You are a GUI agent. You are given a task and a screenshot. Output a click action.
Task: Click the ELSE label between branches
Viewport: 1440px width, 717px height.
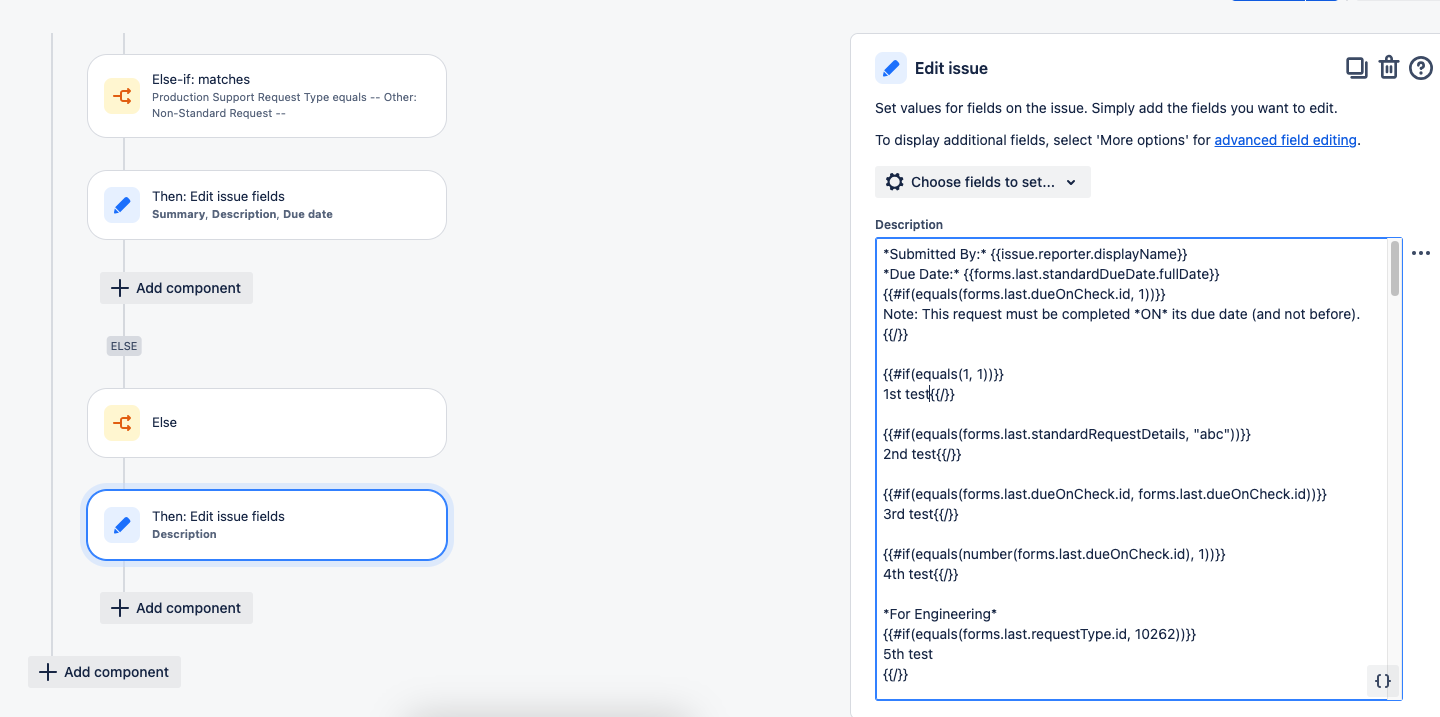pyautogui.click(x=123, y=345)
